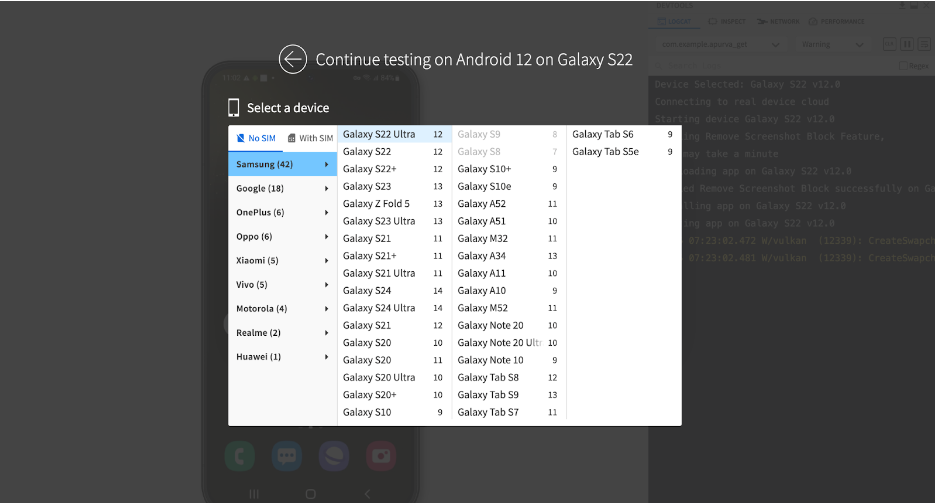Toggle the wrap lines icon in DevTools
This screenshot has width=937, height=504.
coord(924,44)
